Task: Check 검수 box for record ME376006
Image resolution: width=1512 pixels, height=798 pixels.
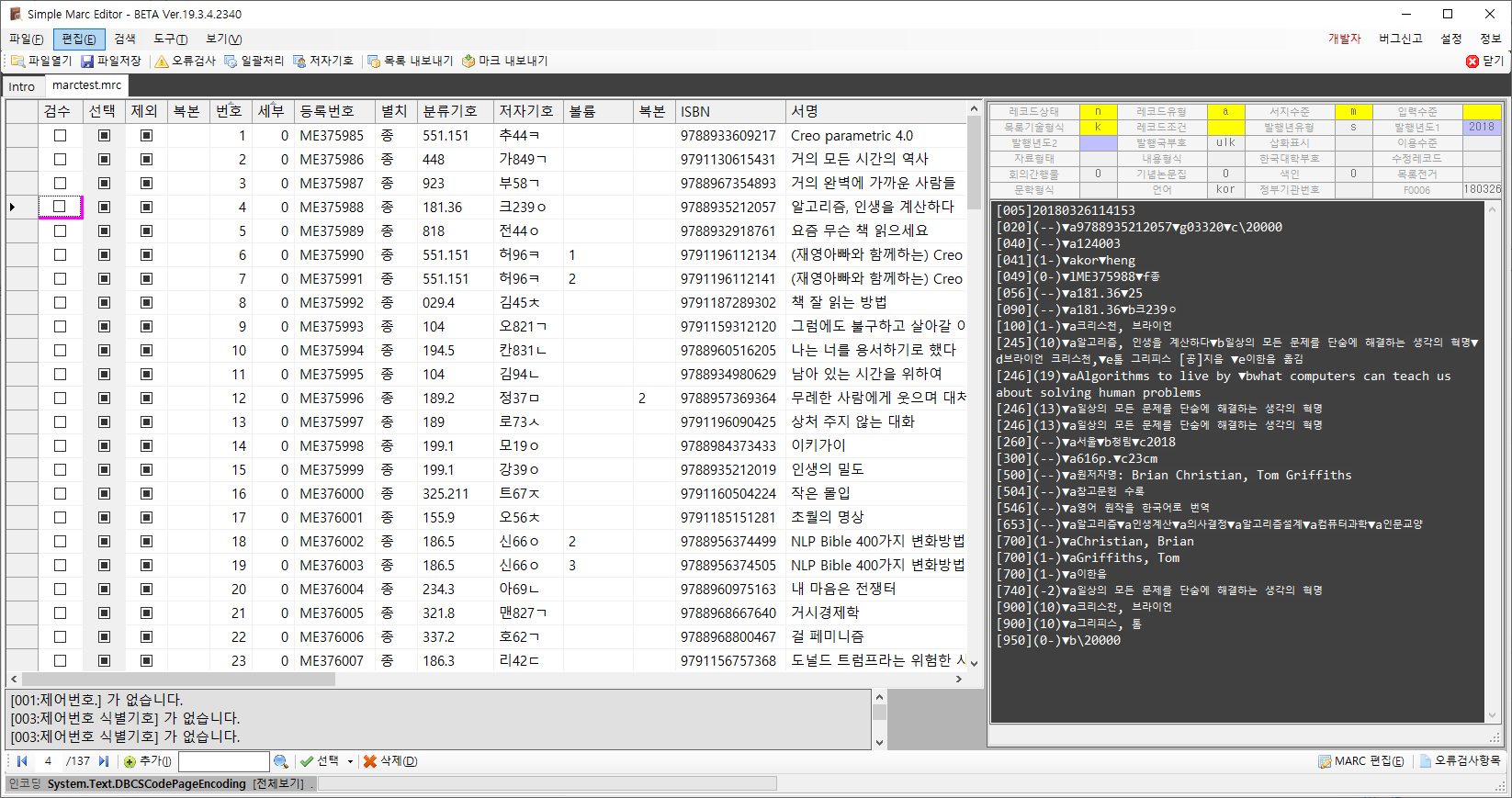Action: coord(61,636)
